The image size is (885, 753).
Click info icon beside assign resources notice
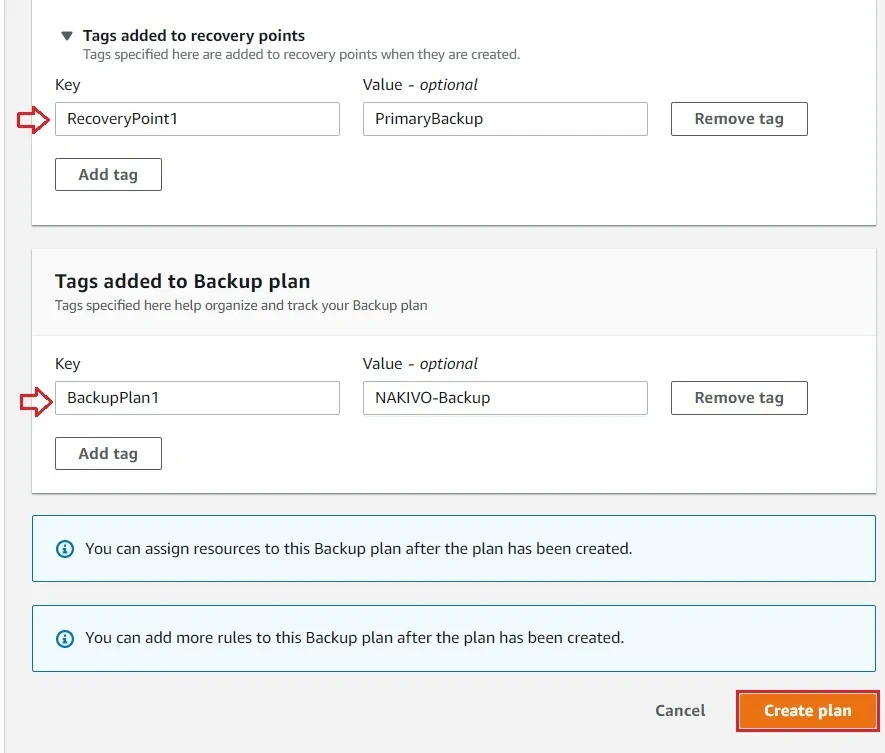(x=65, y=549)
